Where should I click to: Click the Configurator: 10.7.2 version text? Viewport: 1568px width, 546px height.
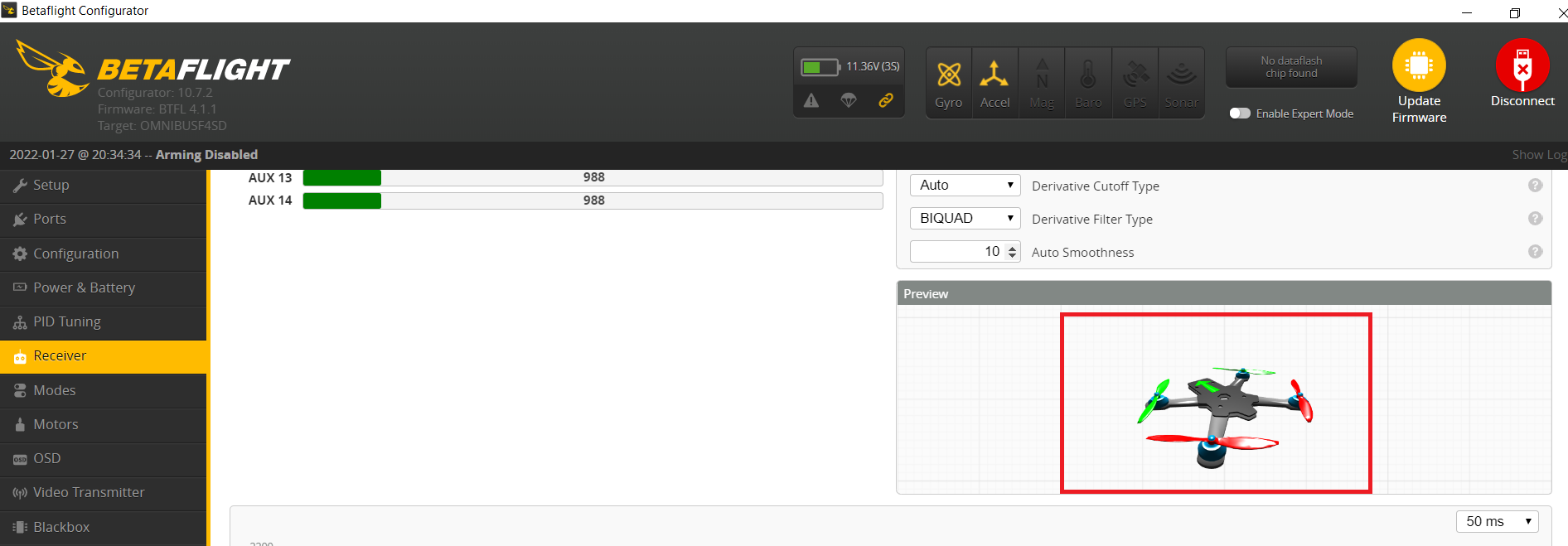coord(155,93)
